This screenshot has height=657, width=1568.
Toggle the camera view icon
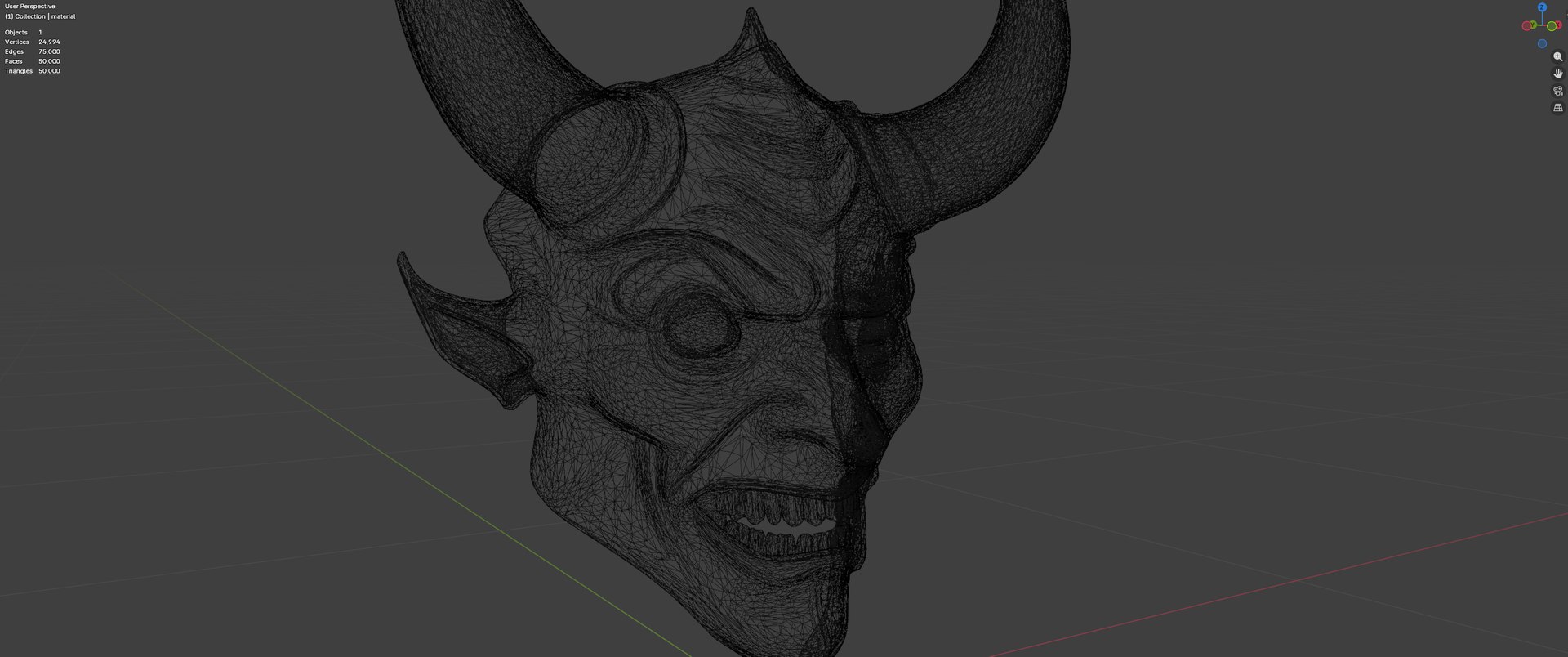1558,91
